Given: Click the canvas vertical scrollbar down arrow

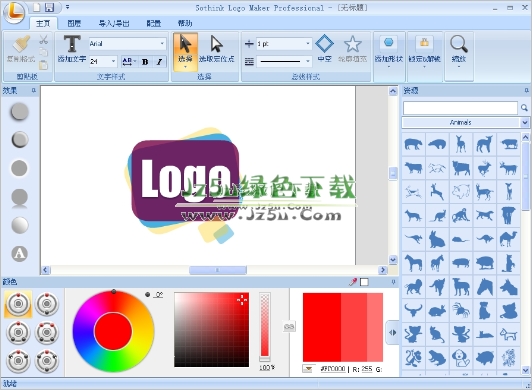Looking at the screenshot, I should pyautogui.click(x=393, y=260).
